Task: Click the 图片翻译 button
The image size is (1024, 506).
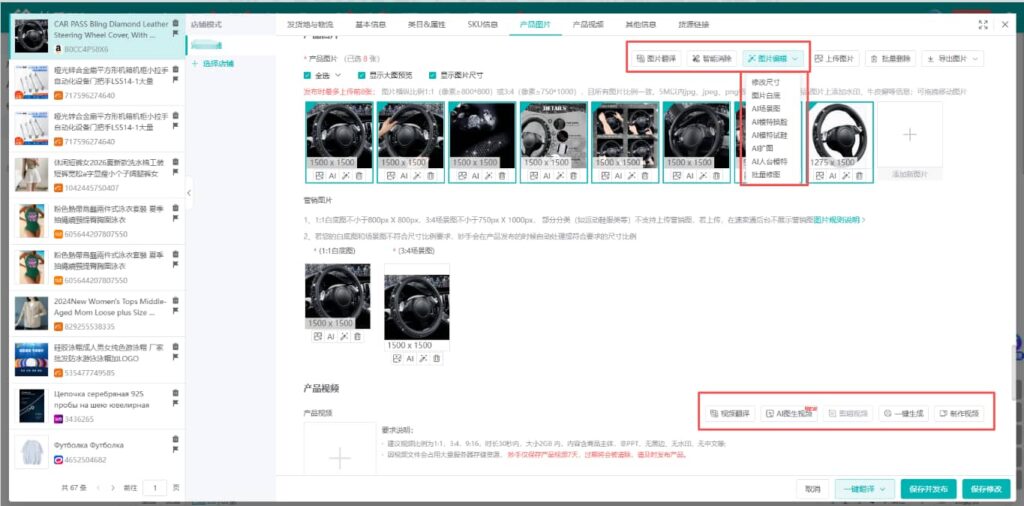Action: pyautogui.click(x=658, y=58)
